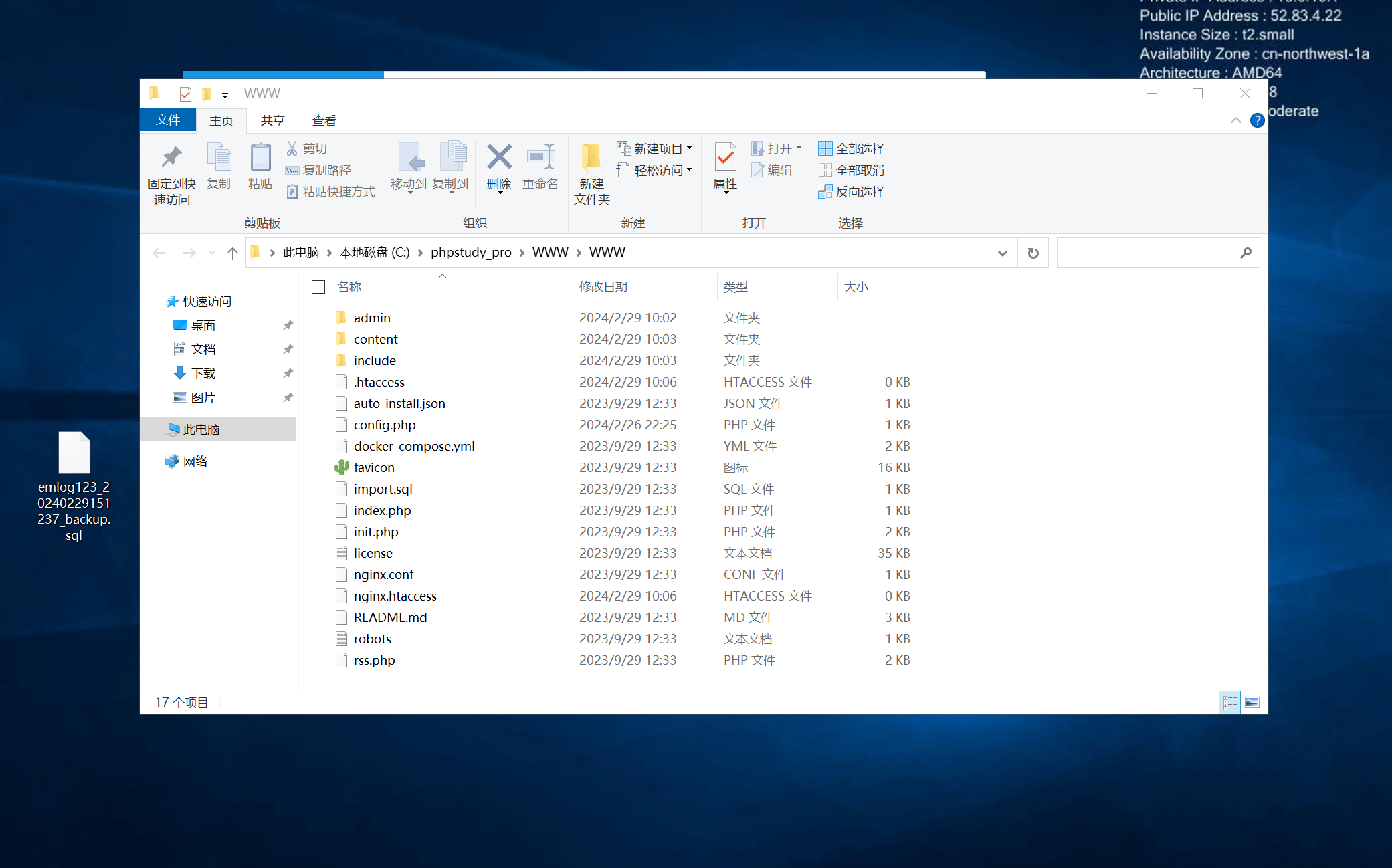The width and height of the screenshot is (1392, 868).
Task: Click phpstudy_pro in the breadcrumb path
Action: (x=470, y=253)
